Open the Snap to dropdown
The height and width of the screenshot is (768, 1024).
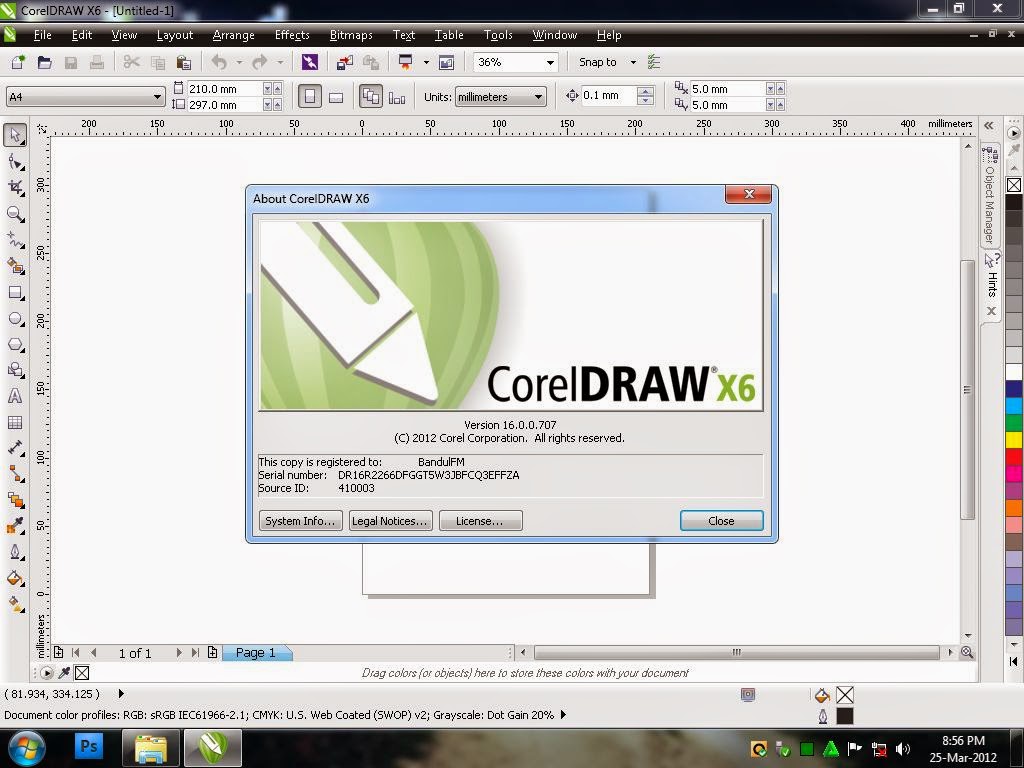633,62
